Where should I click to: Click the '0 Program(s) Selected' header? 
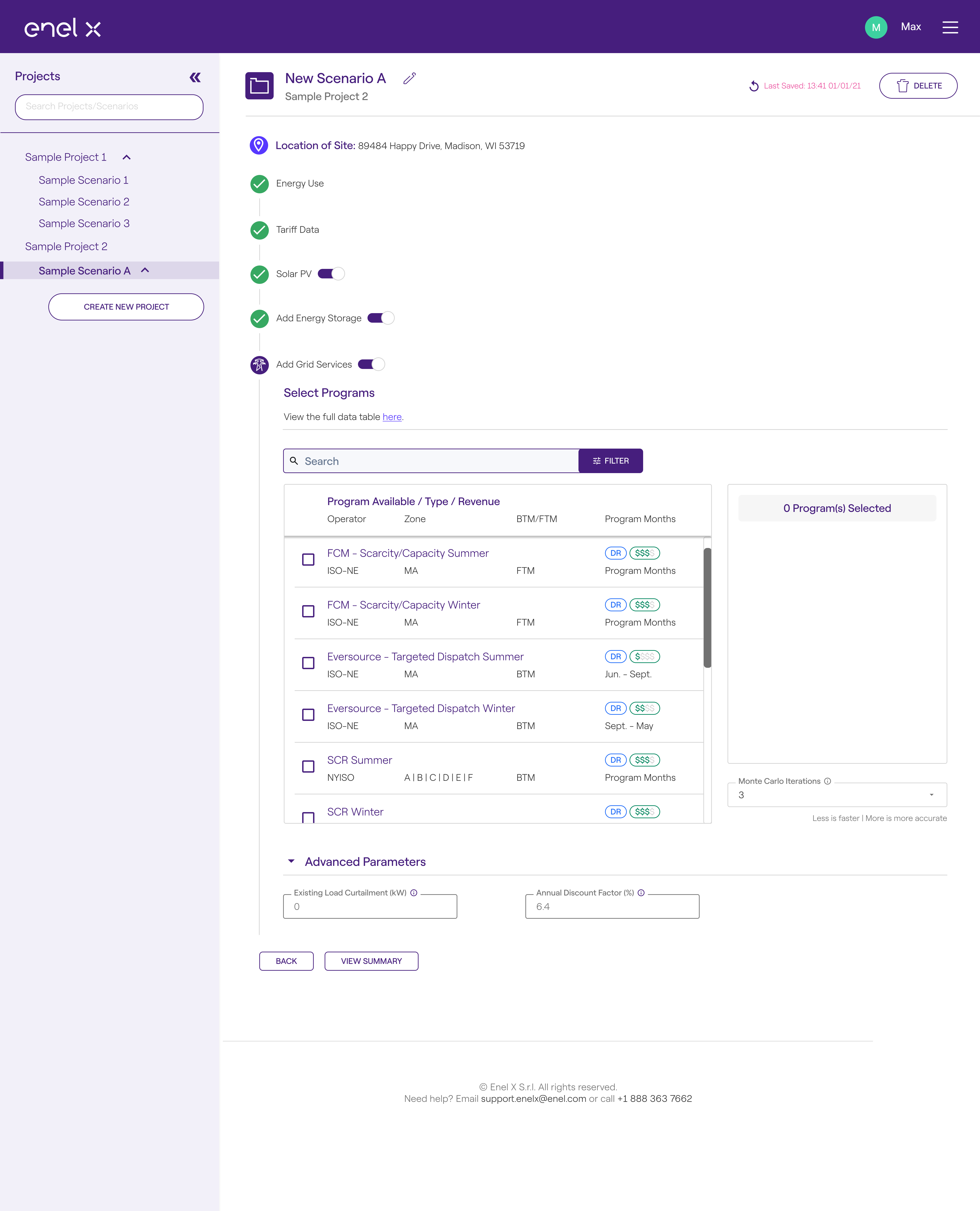tap(837, 508)
